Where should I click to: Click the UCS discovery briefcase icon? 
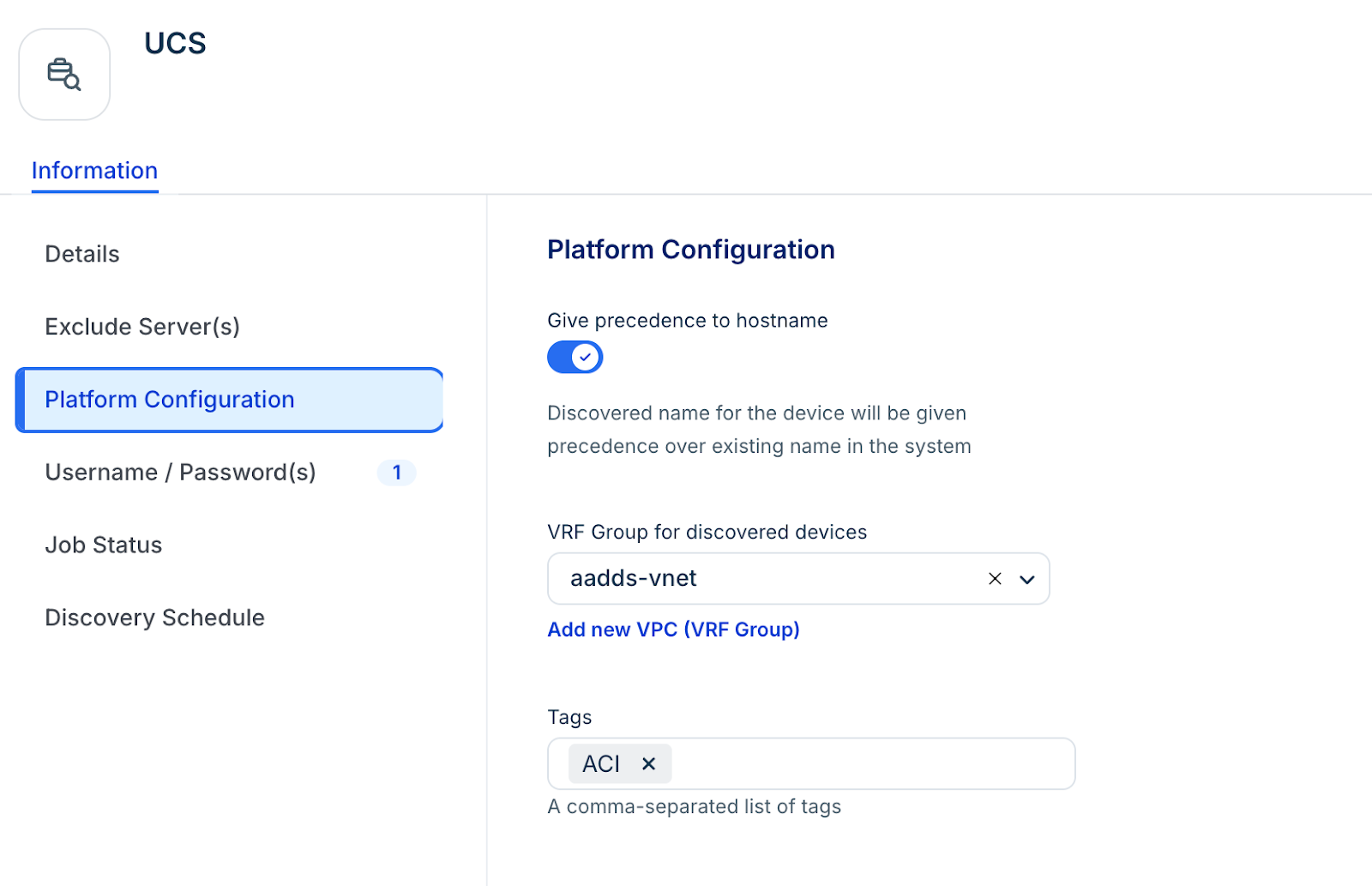pos(64,75)
